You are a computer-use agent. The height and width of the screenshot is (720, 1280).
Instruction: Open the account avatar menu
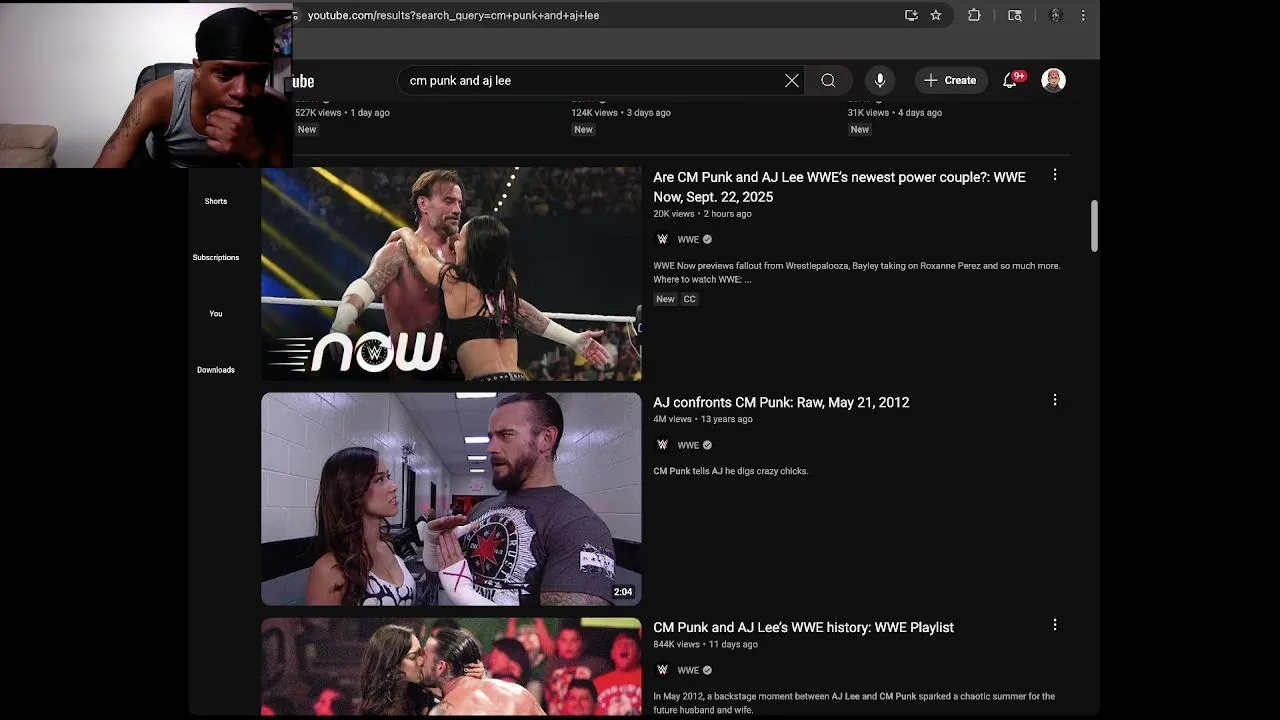pyautogui.click(x=1053, y=80)
